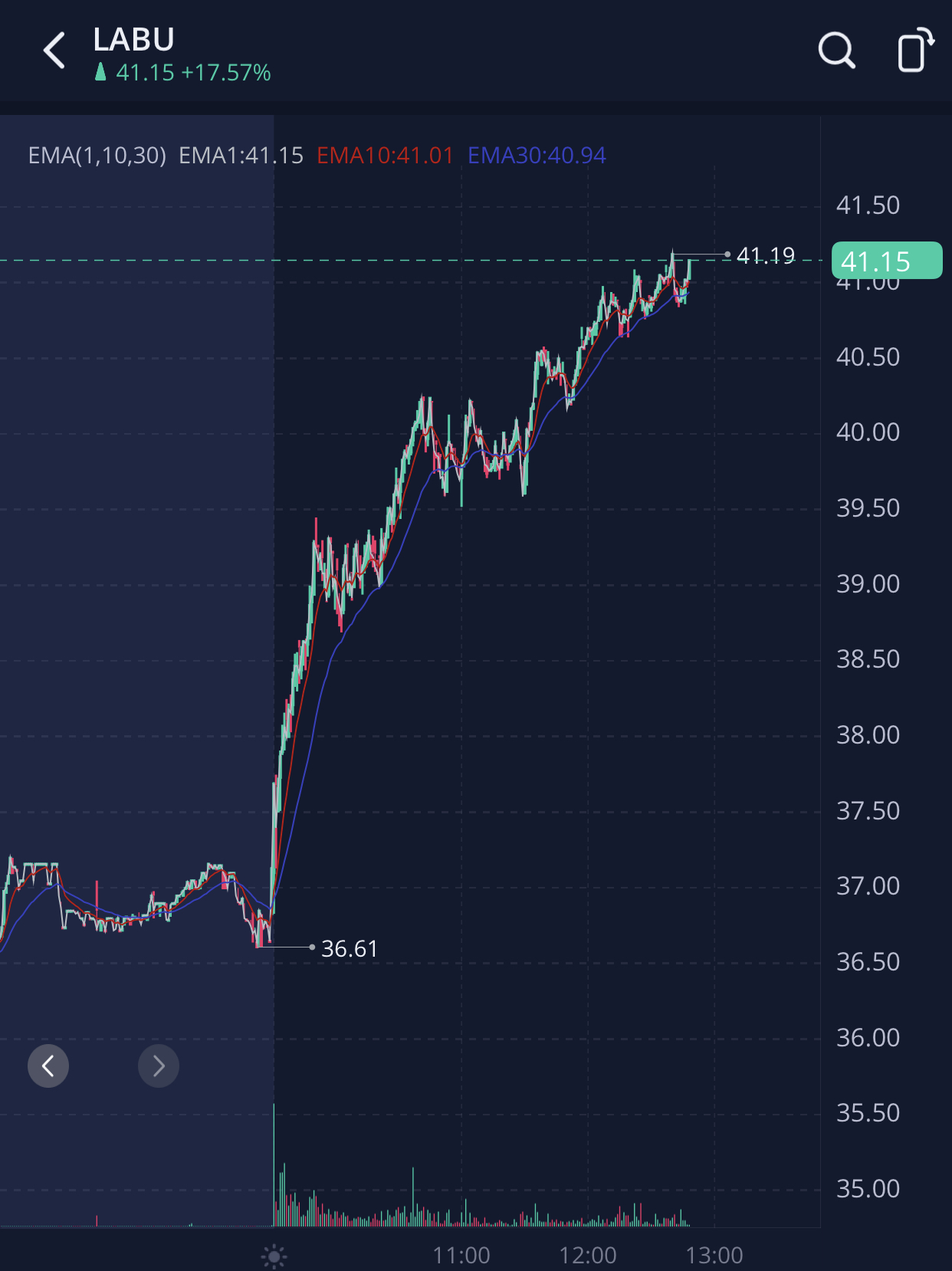The image size is (952, 1271).
Task: Tap the 35.50 price axis label
Action: pyautogui.click(x=868, y=1113)
